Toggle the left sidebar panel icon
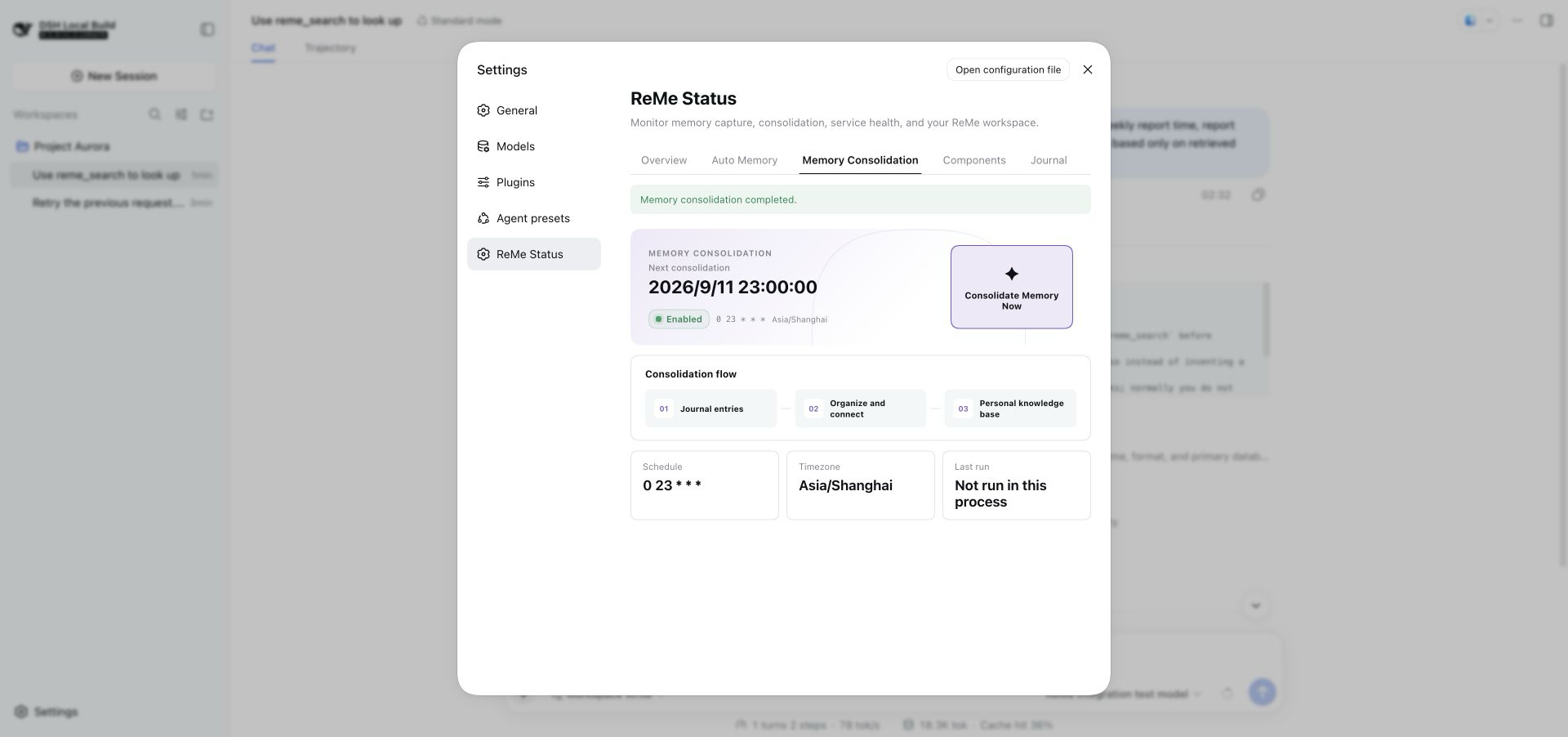Viewport: 1568px width, 737px height. pos(207,29)
